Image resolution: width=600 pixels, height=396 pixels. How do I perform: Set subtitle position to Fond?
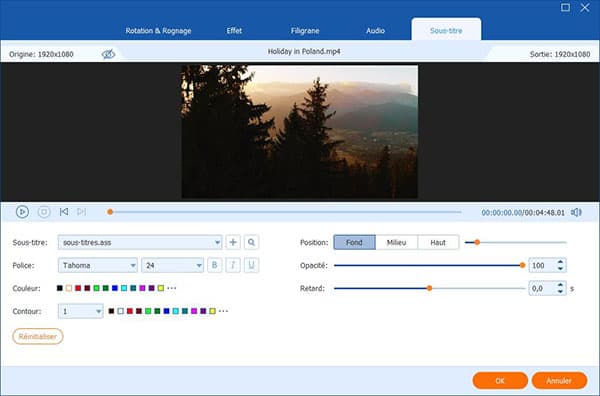pos(354,242)
